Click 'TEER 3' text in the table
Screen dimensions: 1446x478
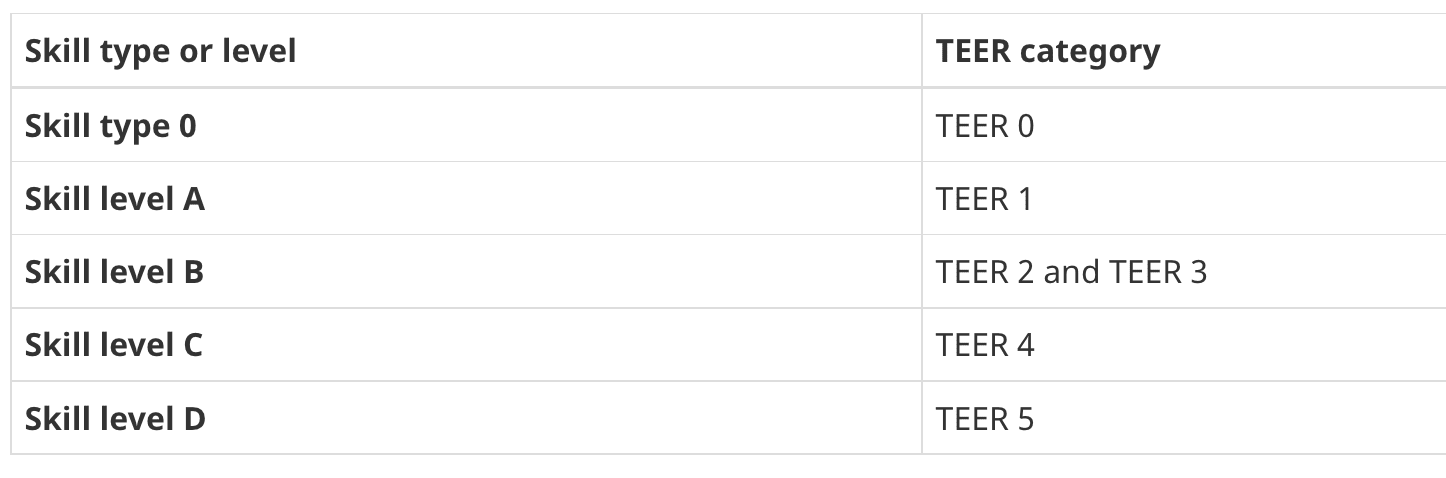tap(1158, 272)
